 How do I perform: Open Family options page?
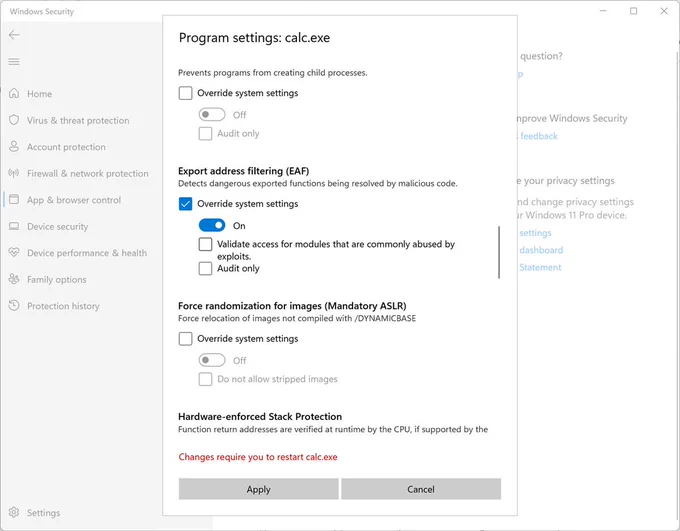click(x=57, y=279)
